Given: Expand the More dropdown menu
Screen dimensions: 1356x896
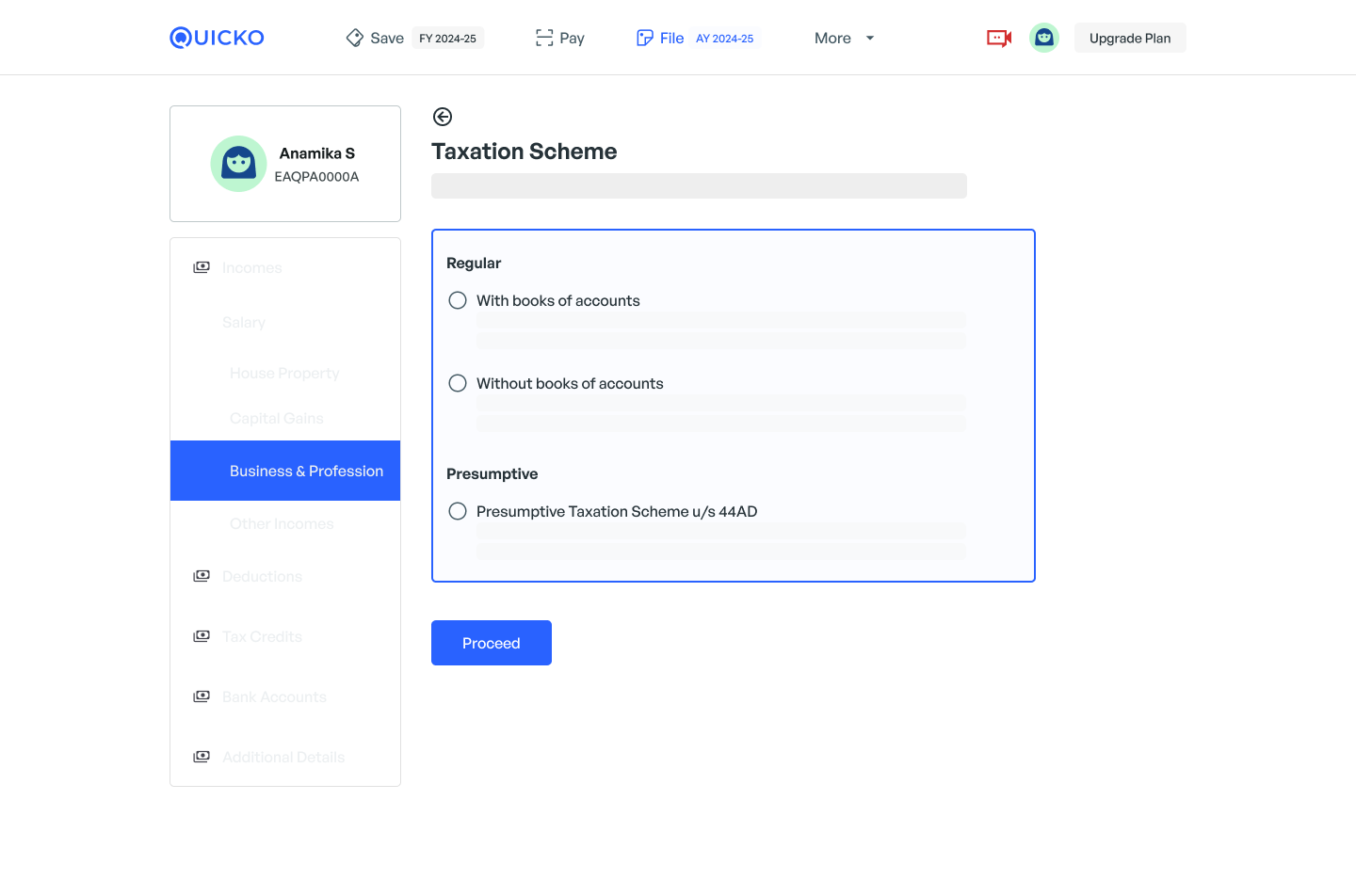Looking at the screenshot, I should click(x=845, y=38).
